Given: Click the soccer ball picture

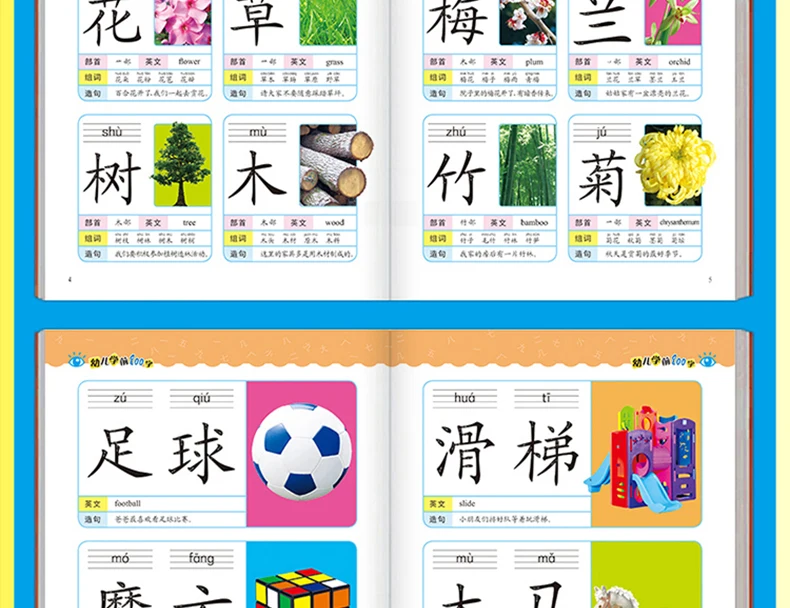Looking at the screenshot, I should pos(301,451).
